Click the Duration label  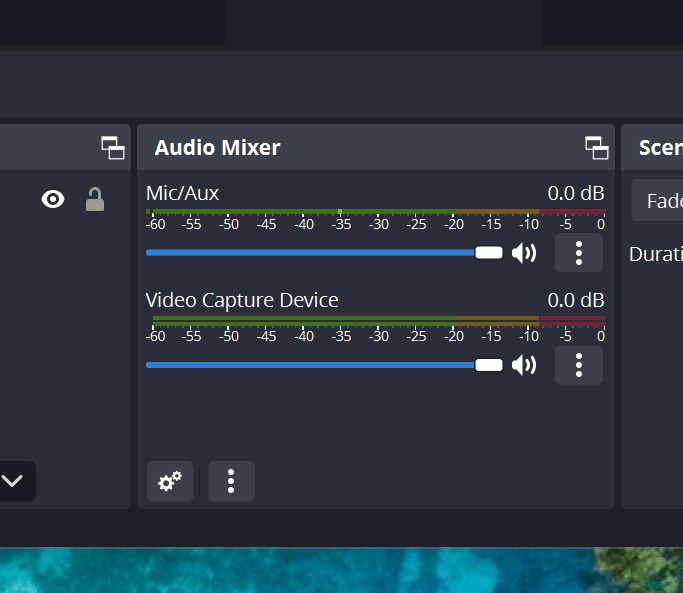point(656,254)
